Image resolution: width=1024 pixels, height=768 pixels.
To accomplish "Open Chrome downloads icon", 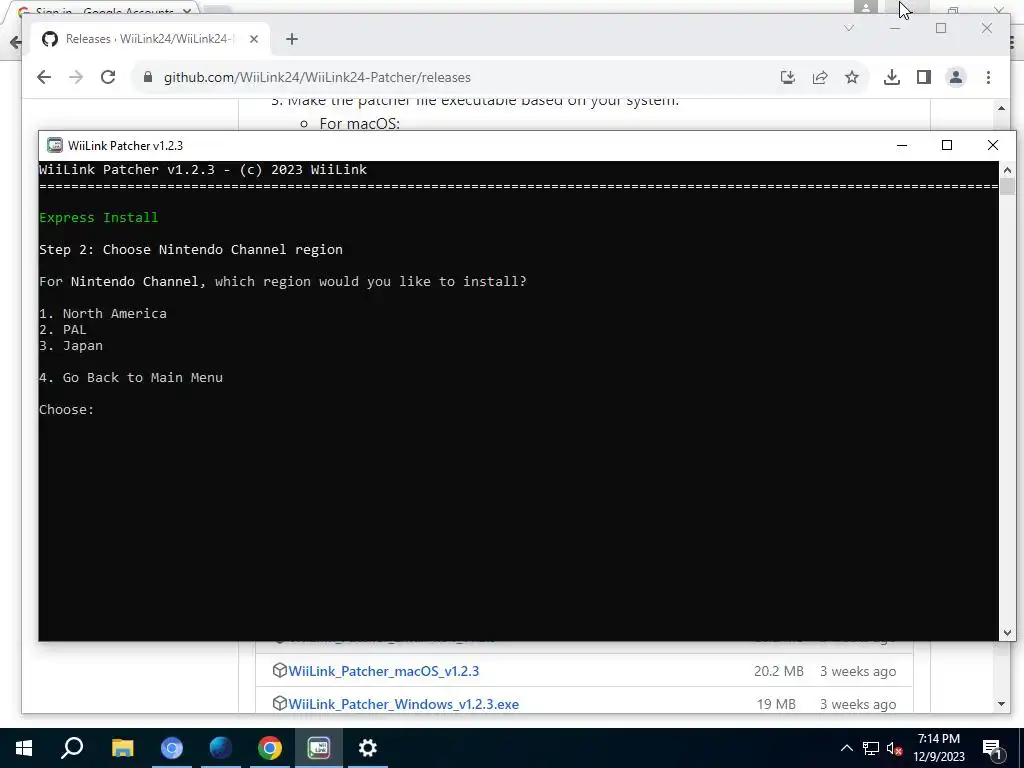I will point(891,77).
